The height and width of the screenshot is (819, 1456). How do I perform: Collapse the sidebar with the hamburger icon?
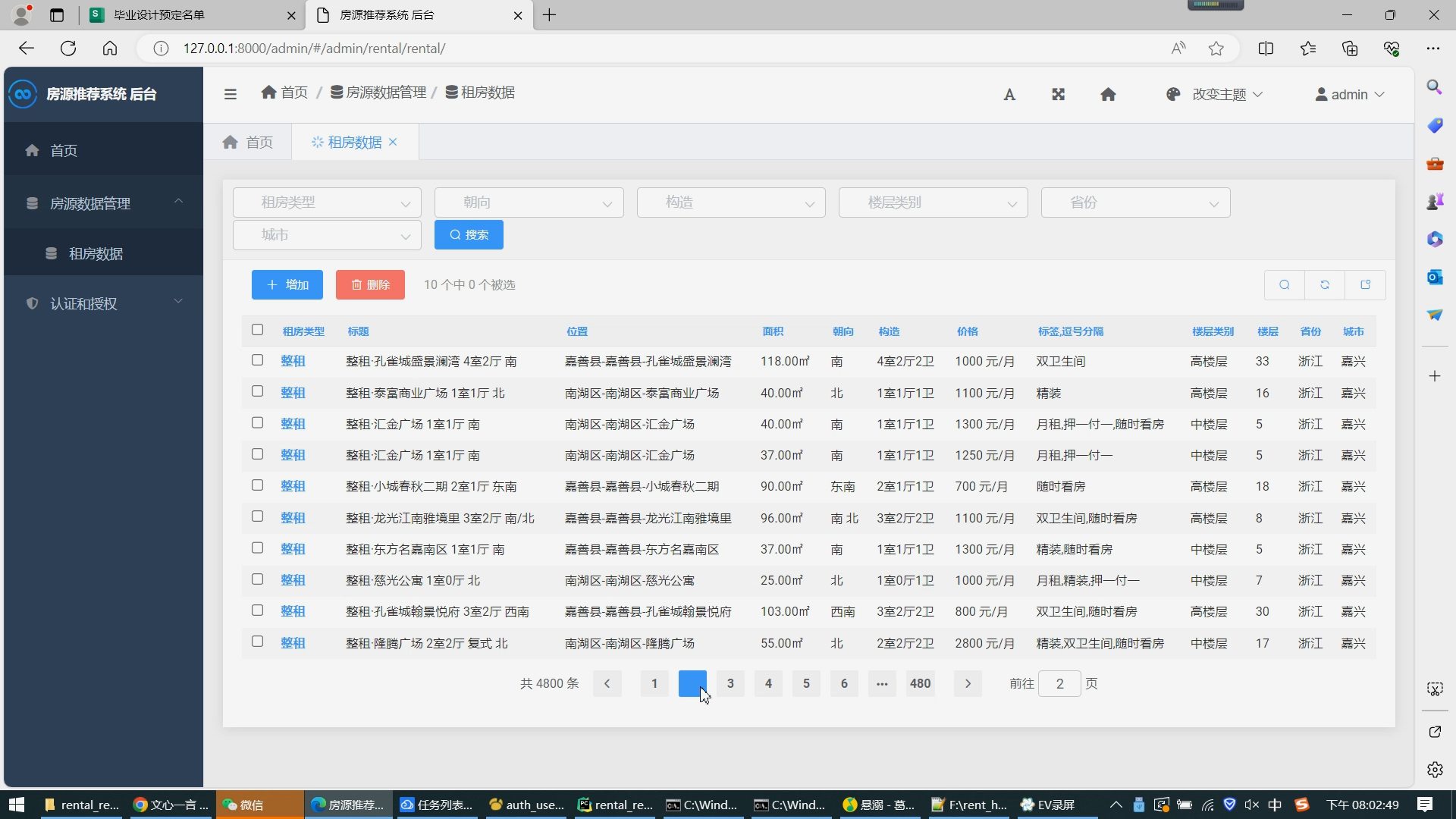tap(230, 94)
